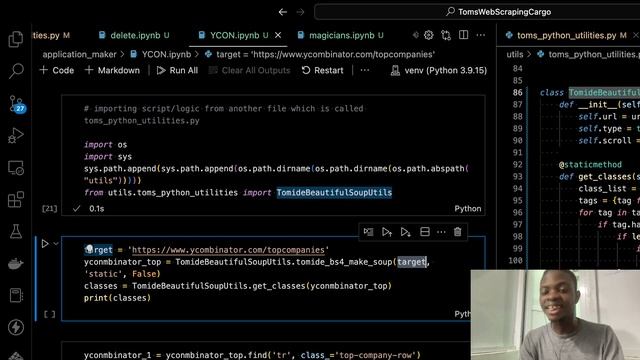Open changes compare icon in editor toolbar
This screenshot has width=640, height=360.
point(446,36)
